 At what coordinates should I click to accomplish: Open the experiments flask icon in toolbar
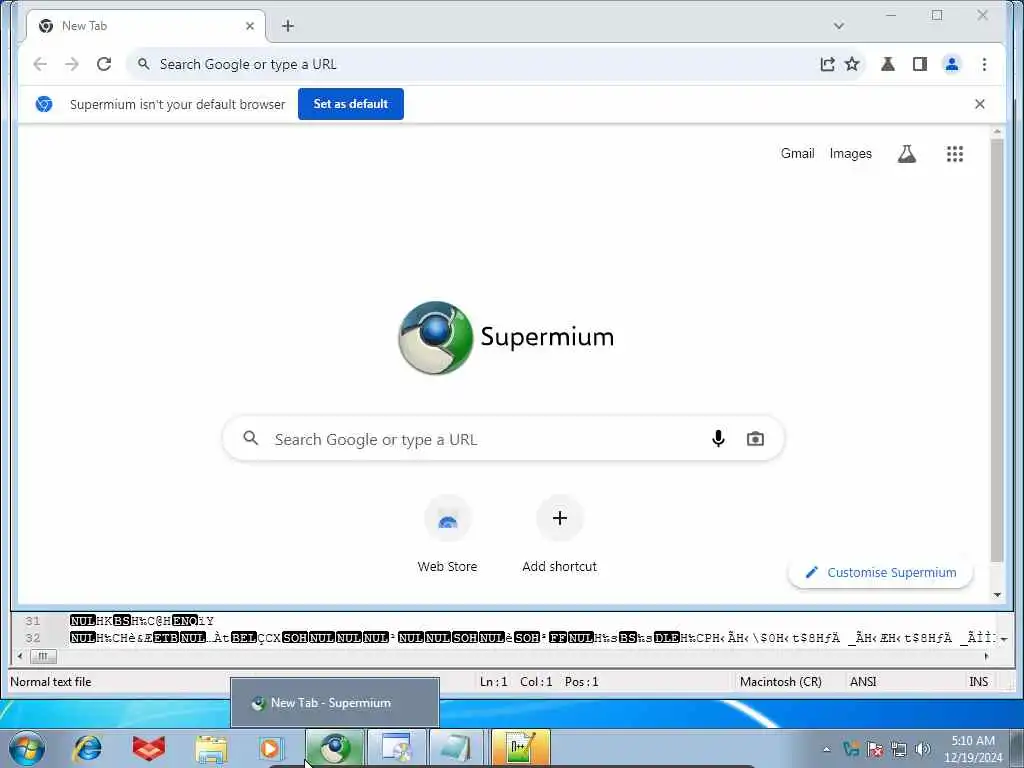tap(888, 64)
